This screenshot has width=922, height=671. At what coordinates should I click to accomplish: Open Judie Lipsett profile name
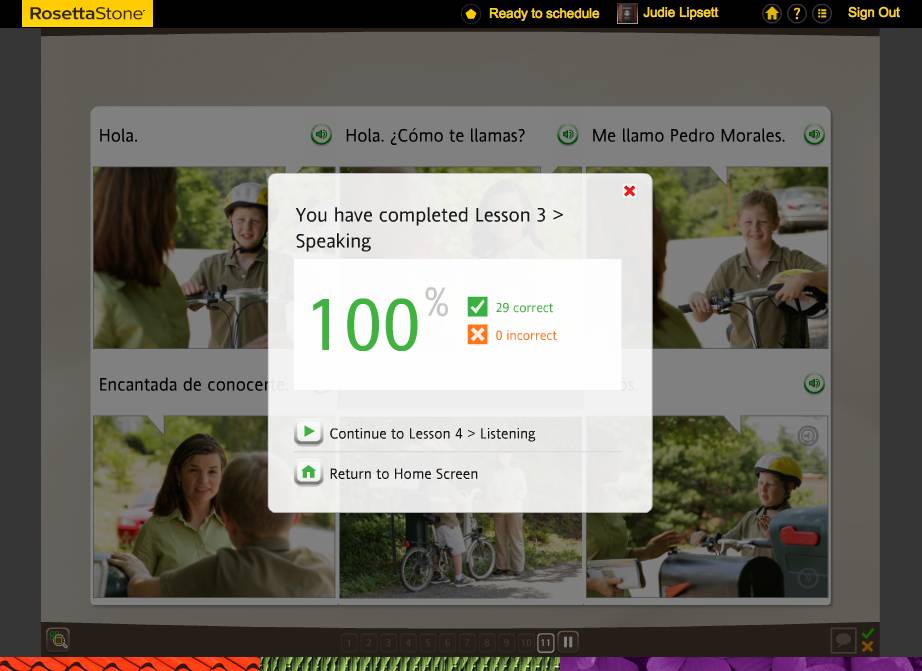point(680,12)
